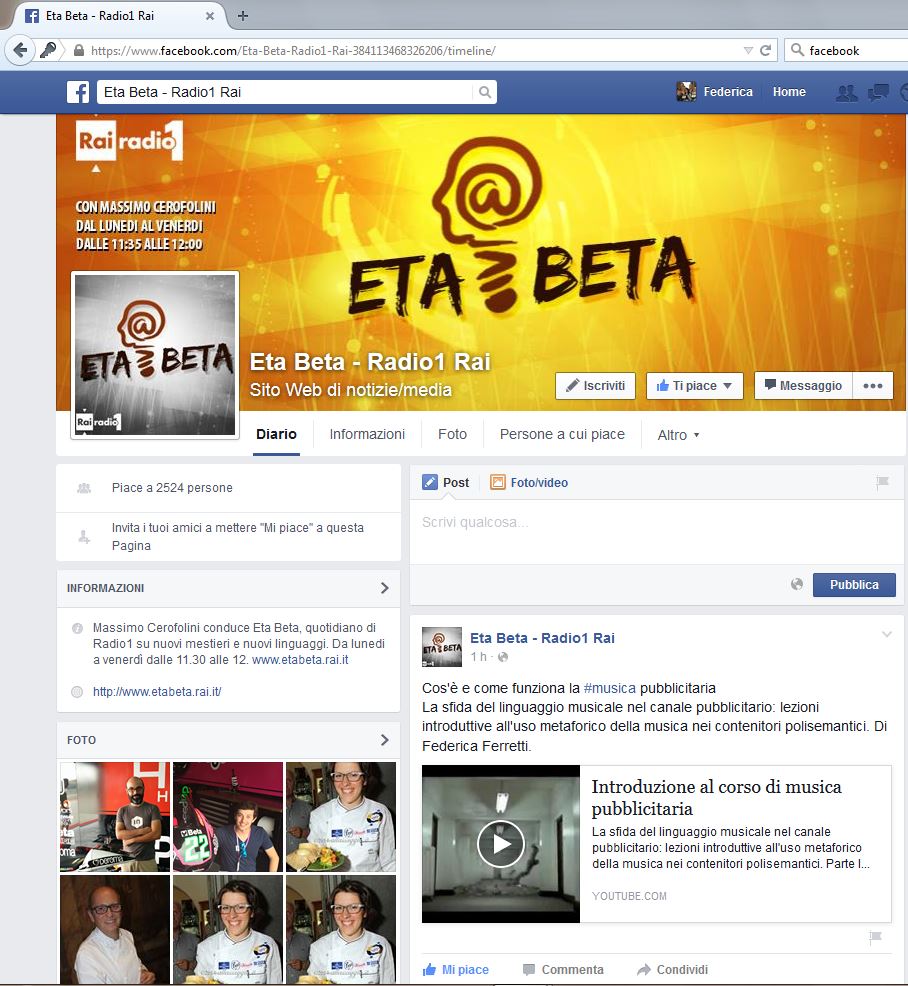Open photo of man with number 22 motorcycle
Screen dimensions: 908x986
(228, 817)
